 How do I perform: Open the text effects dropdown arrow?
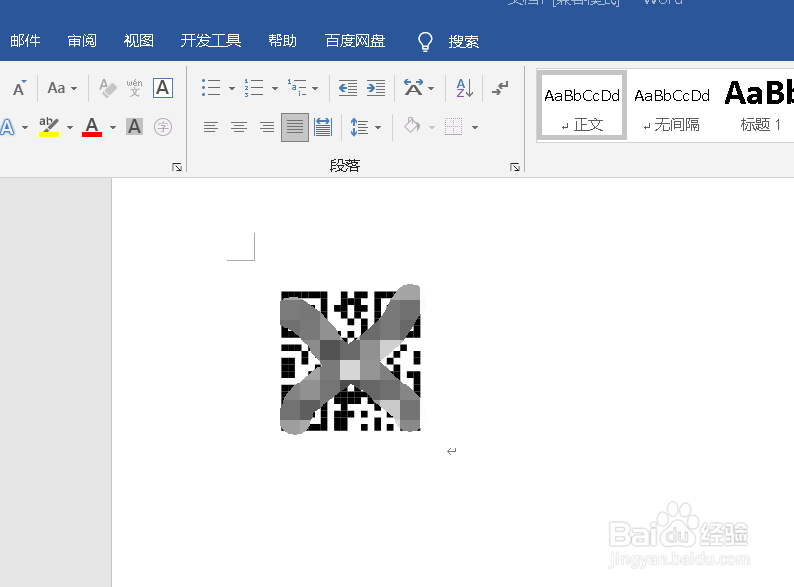coord(25,127)
